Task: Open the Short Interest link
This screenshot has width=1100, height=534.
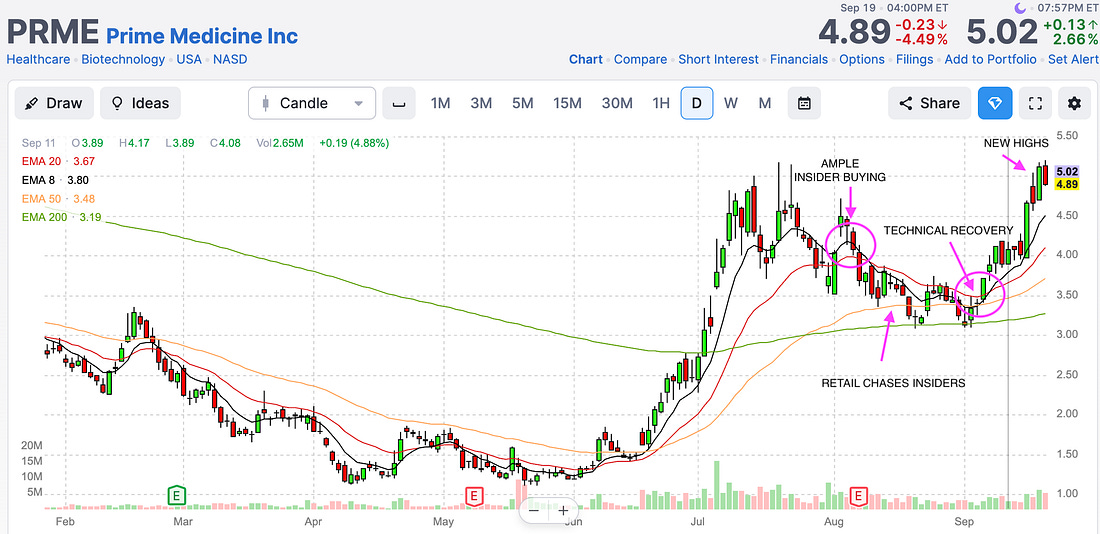Action: (718, 60)
